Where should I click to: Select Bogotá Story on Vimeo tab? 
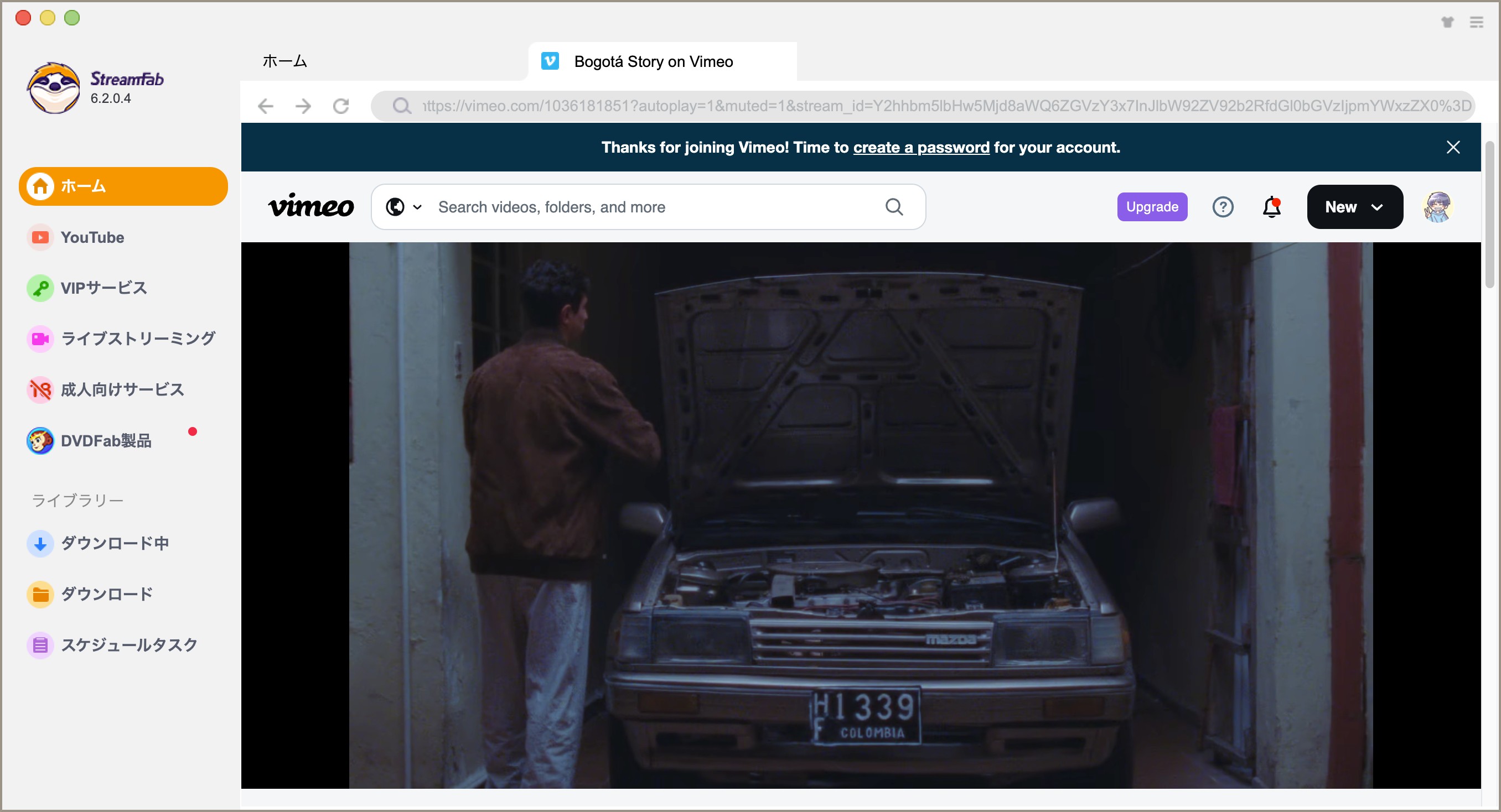[662, 62]
